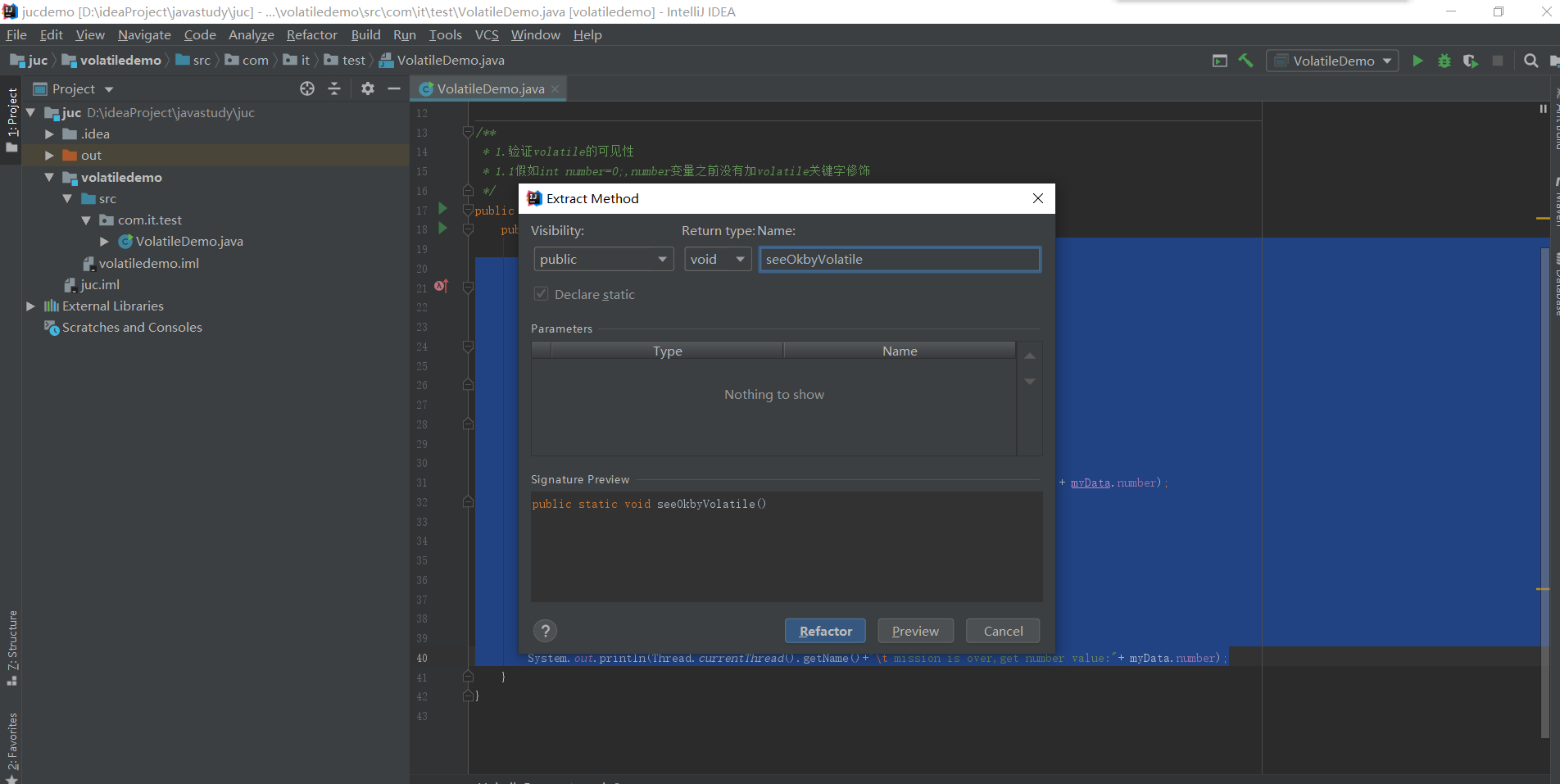Open the Help menu
Screen dimensions: 1560x784
click(x=587, y=34)
